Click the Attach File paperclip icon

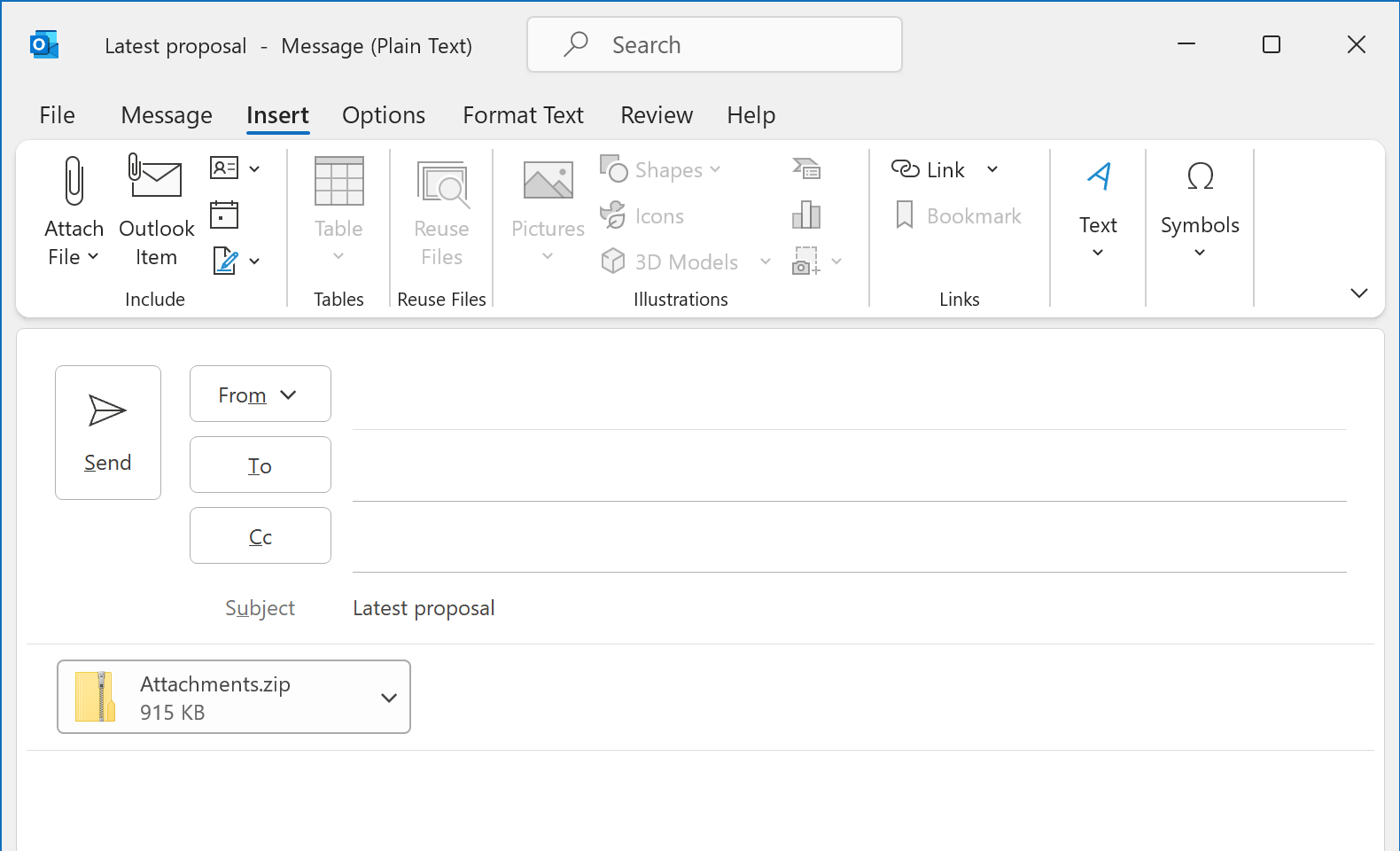pos(74,181)
